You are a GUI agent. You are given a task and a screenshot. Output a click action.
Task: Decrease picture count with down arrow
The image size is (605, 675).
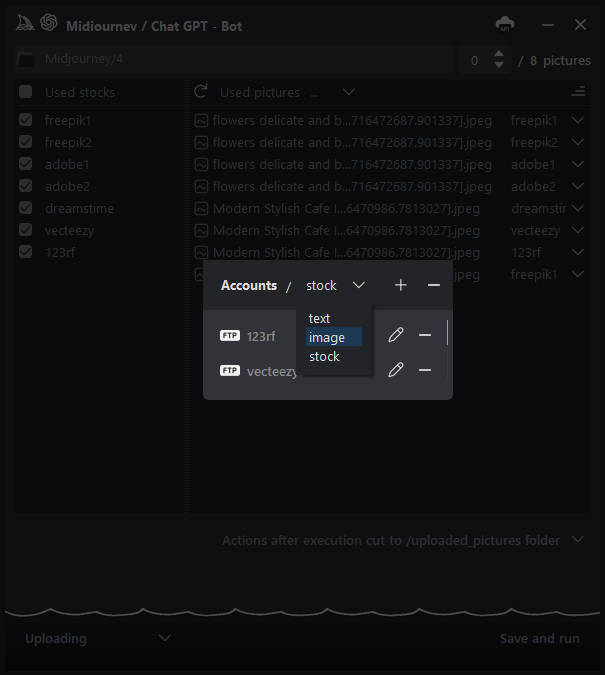499,65
